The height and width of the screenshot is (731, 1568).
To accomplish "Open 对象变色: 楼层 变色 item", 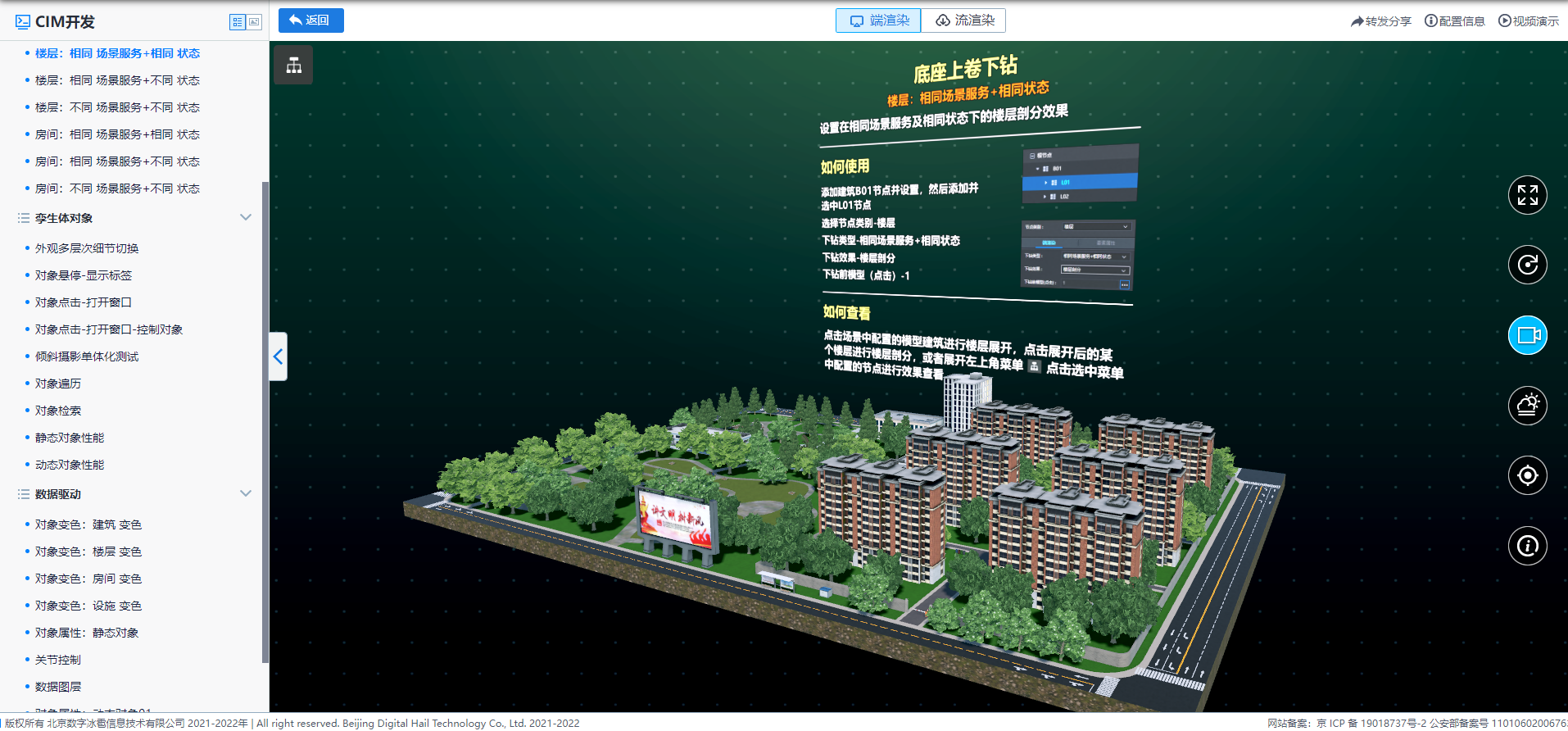I will pyautogui.click(x=88, y=552).
